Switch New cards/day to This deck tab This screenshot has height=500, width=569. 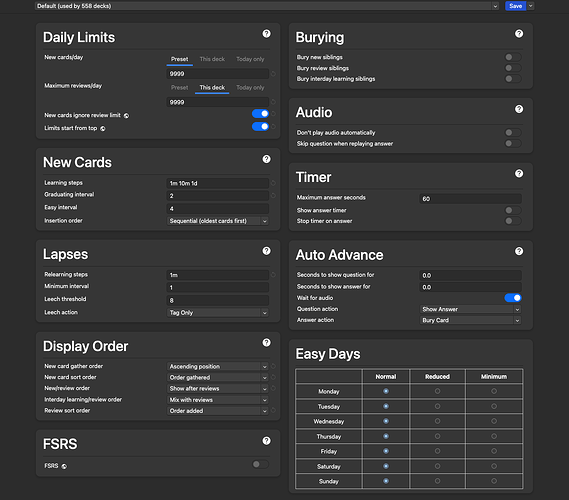click(x=212, y=59)
